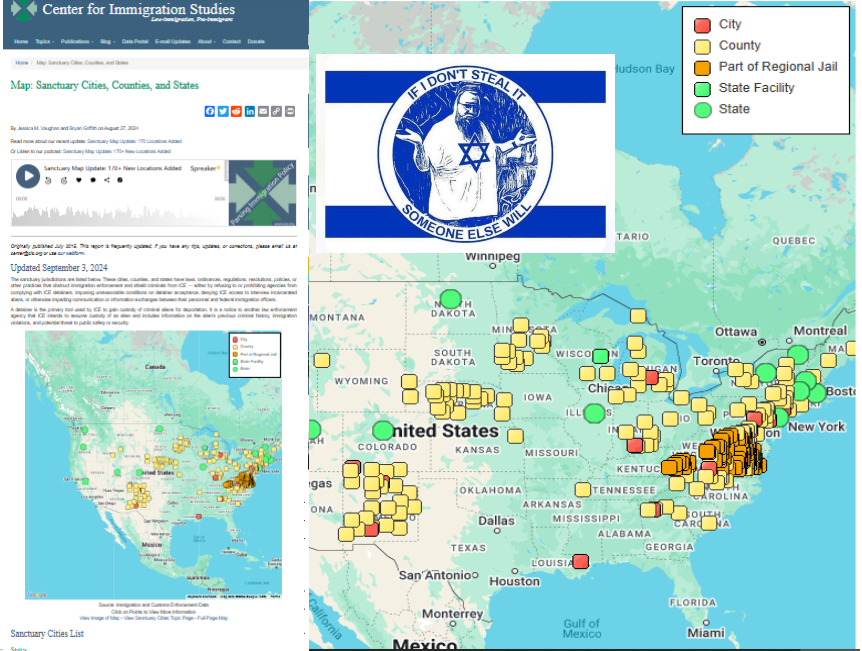The width and height of the screenshot is (862, 651).
Task: Print the article using printer icon
Action: pyautogui.click(x=290, y=112)
